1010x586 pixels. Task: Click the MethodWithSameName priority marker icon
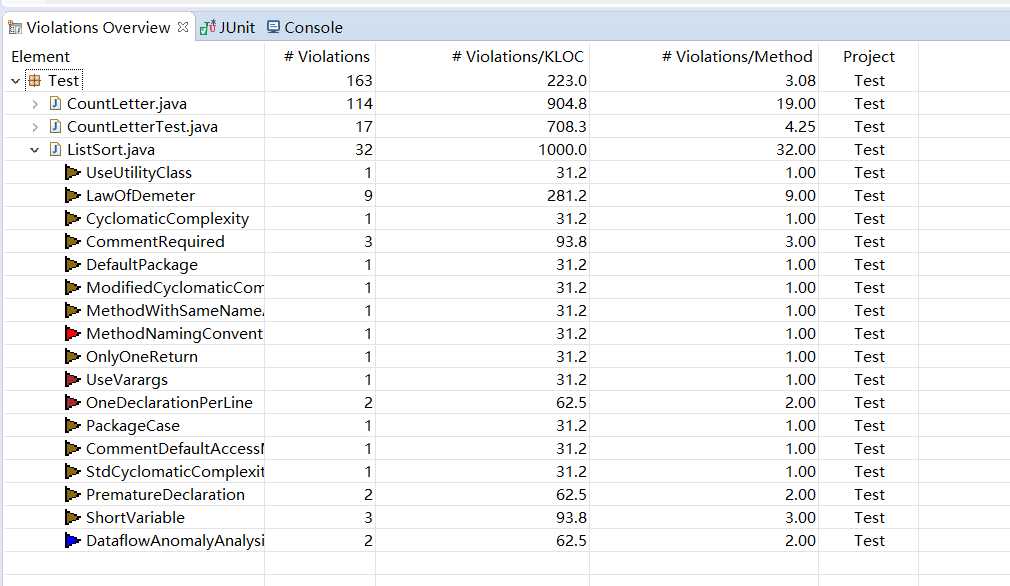coord(73,311)
